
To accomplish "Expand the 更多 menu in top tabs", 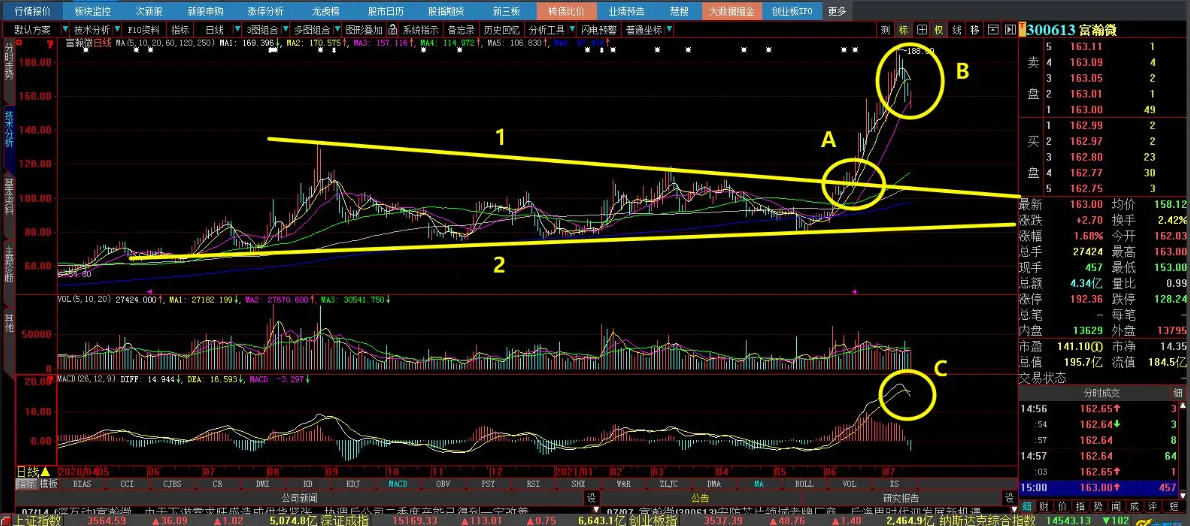I will coord(837,11).
